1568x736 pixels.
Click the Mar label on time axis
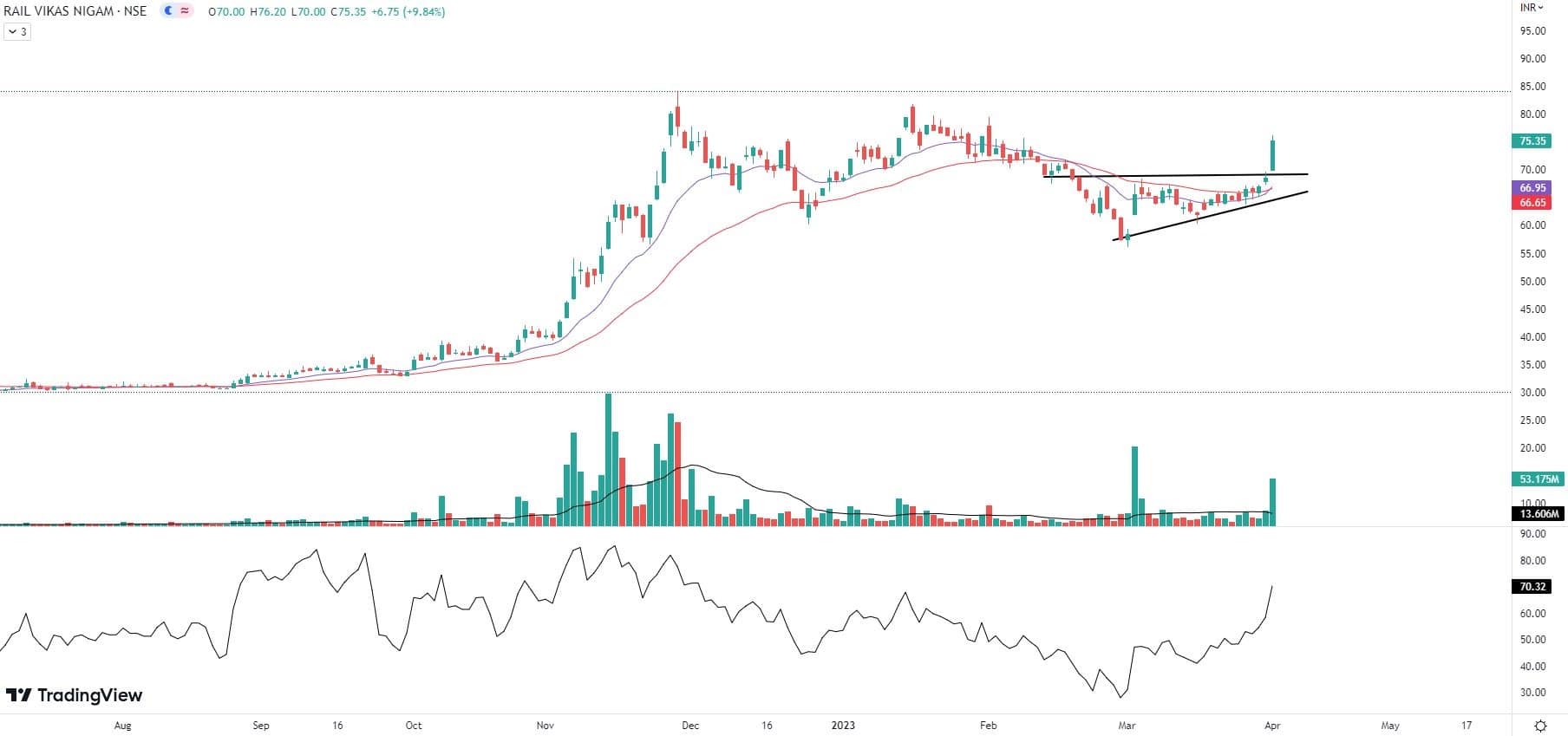point(1127,726)
